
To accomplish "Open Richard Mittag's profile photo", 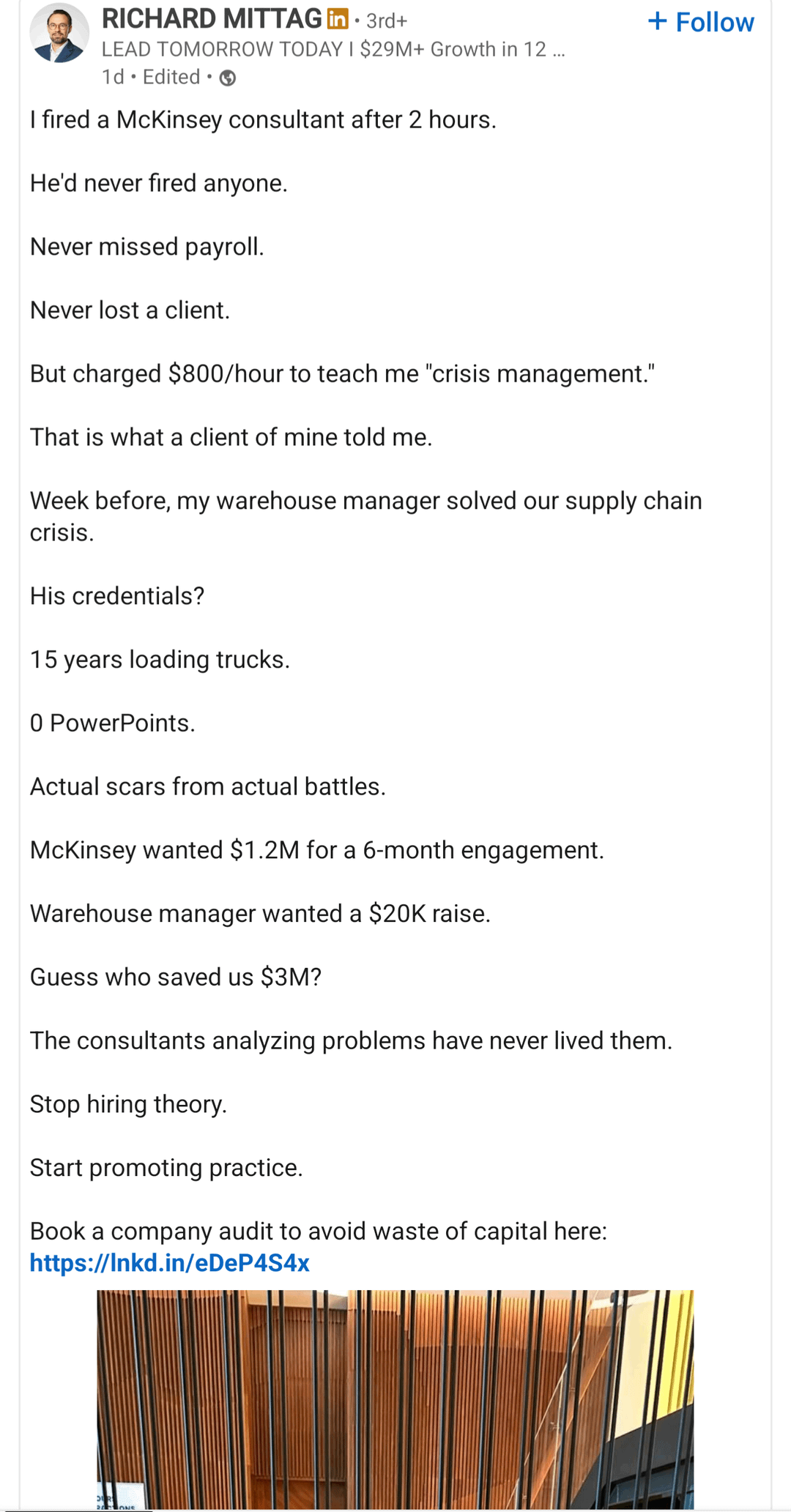I will tap(59, 34).
